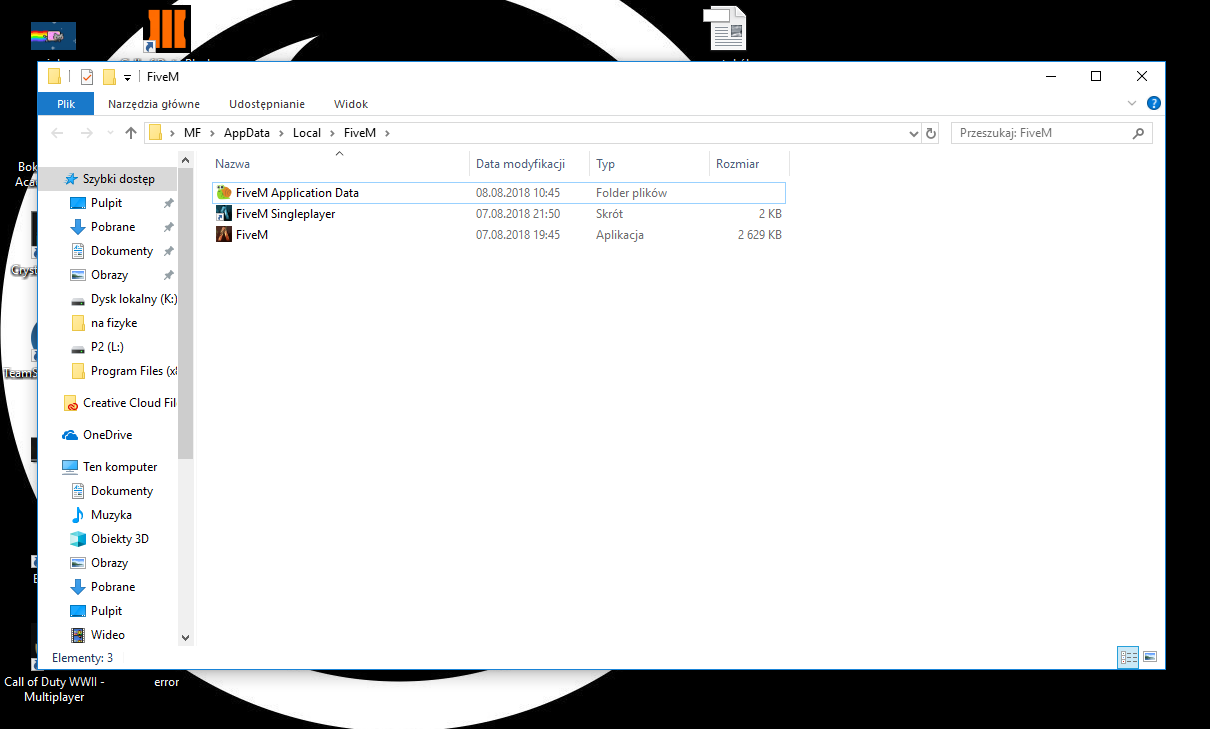Click the Local breadcrumb in address bar
Viewport: 1210px width, 729px height.
tap(307, 133)
